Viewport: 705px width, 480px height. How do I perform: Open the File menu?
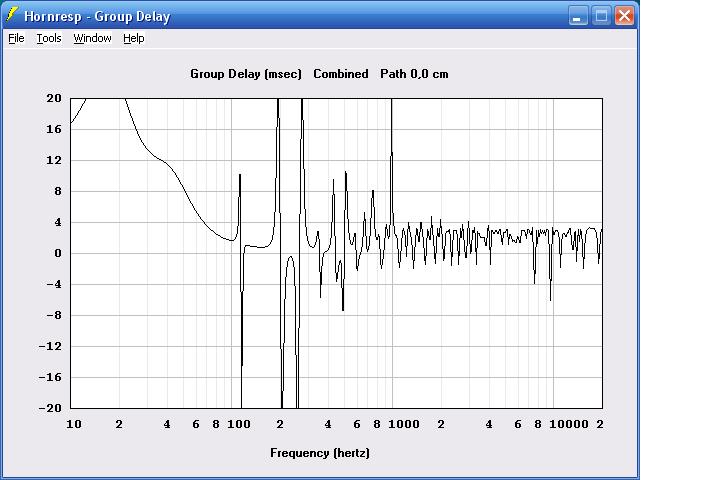tap(16, 38)
